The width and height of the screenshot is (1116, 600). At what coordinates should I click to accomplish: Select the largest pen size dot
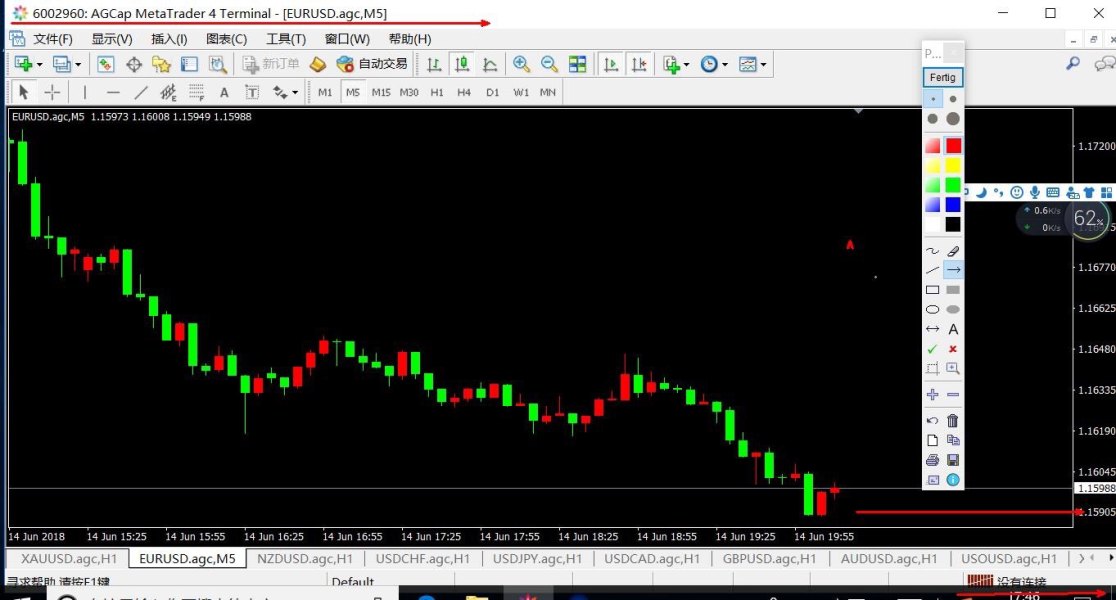tap(953, 119)
